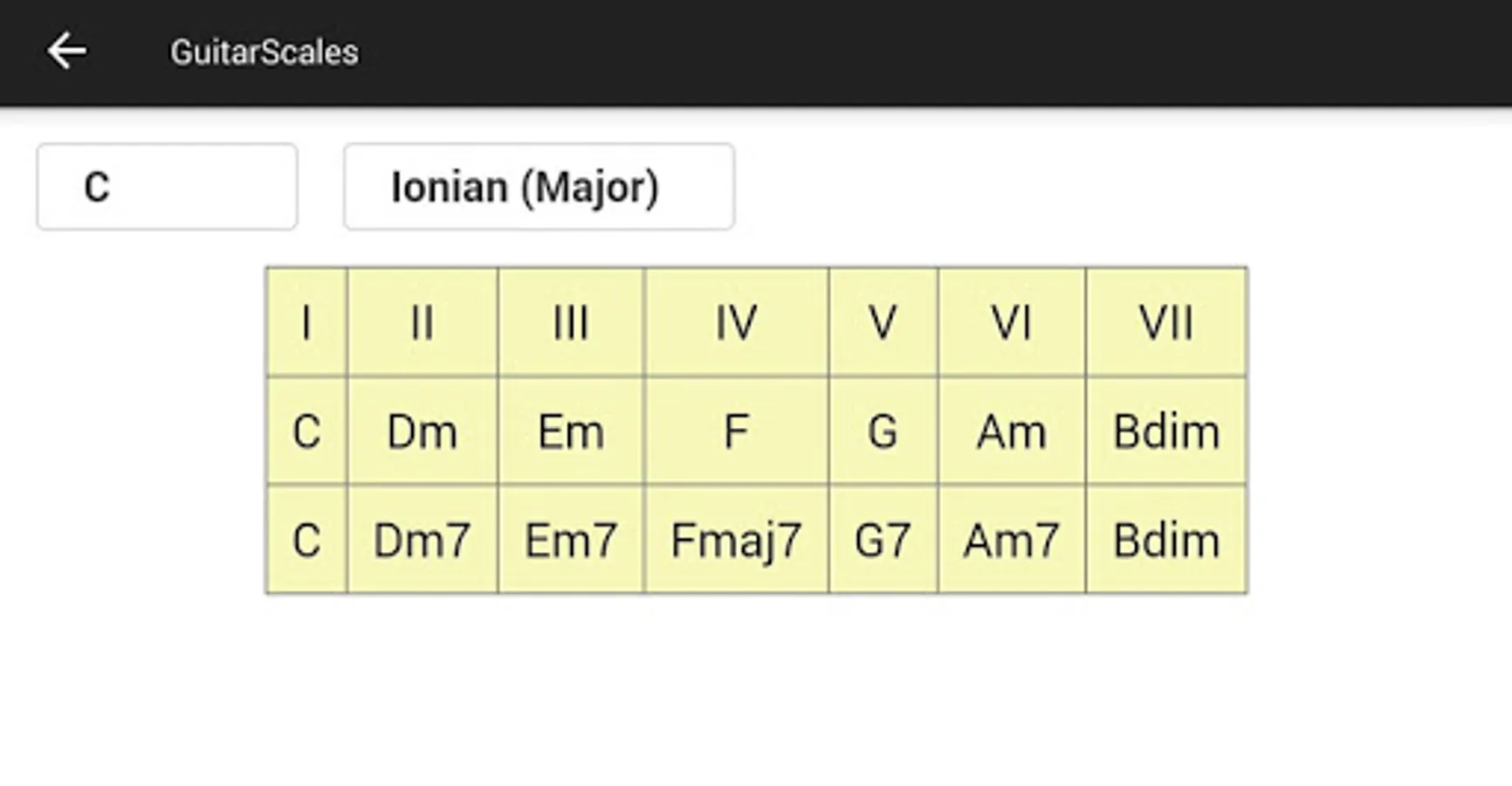Image resolution: width=1512 pixels, height=786 pixels.
Task: Click the IV degree header cell
Action: 737,323
